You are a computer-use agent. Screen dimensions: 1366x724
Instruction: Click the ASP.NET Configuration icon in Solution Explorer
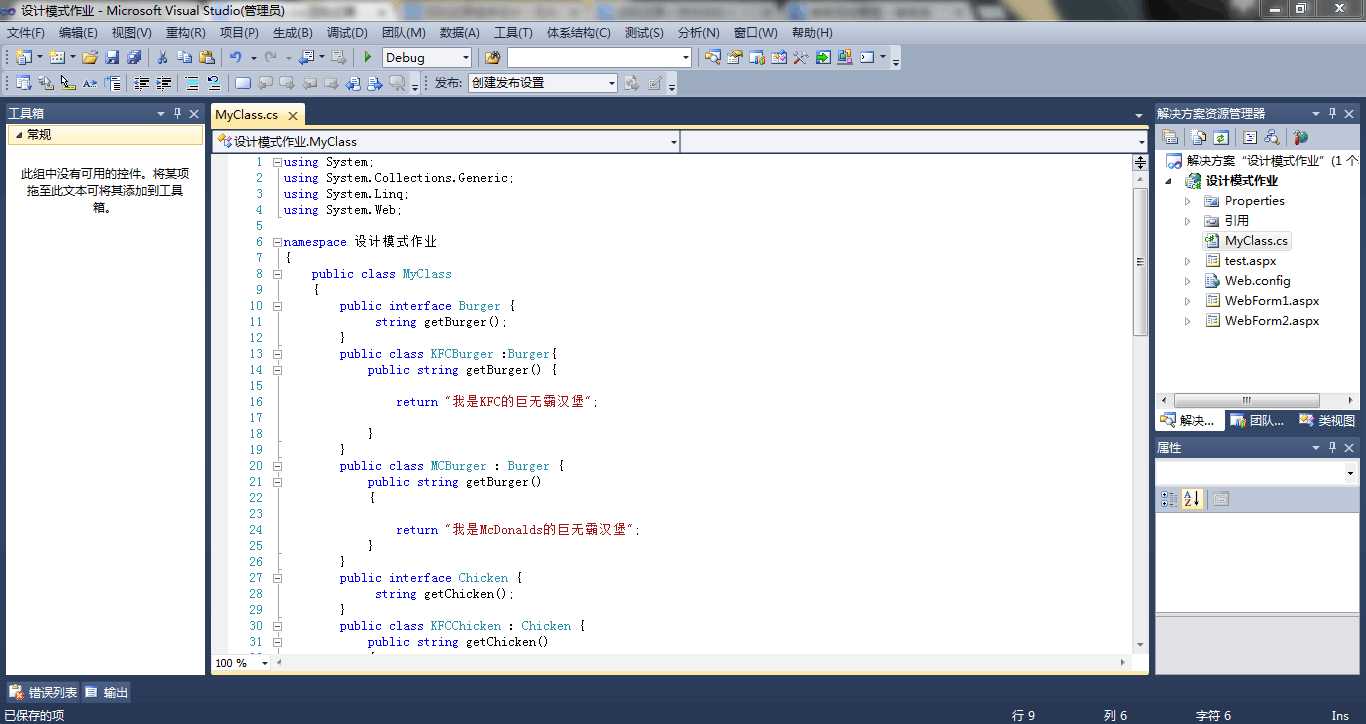coord(1300,137)
